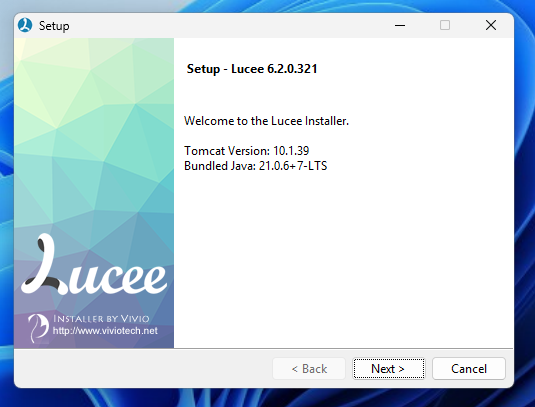The image size is (535, 407).
Task: Cancel the Lucee setup
Action: [x=468, y=368]
